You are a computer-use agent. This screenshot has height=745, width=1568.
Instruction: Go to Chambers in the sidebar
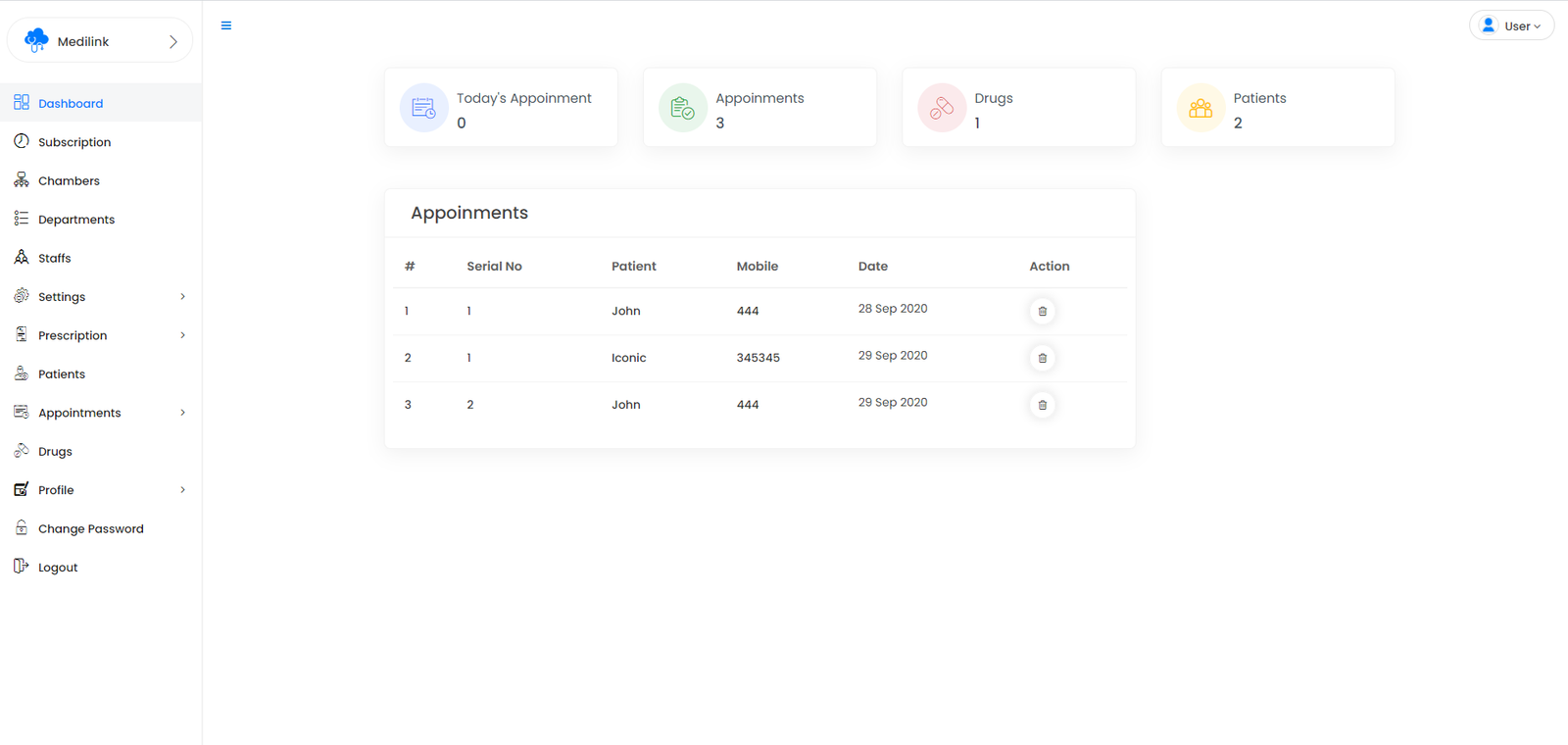pos(69,181)
